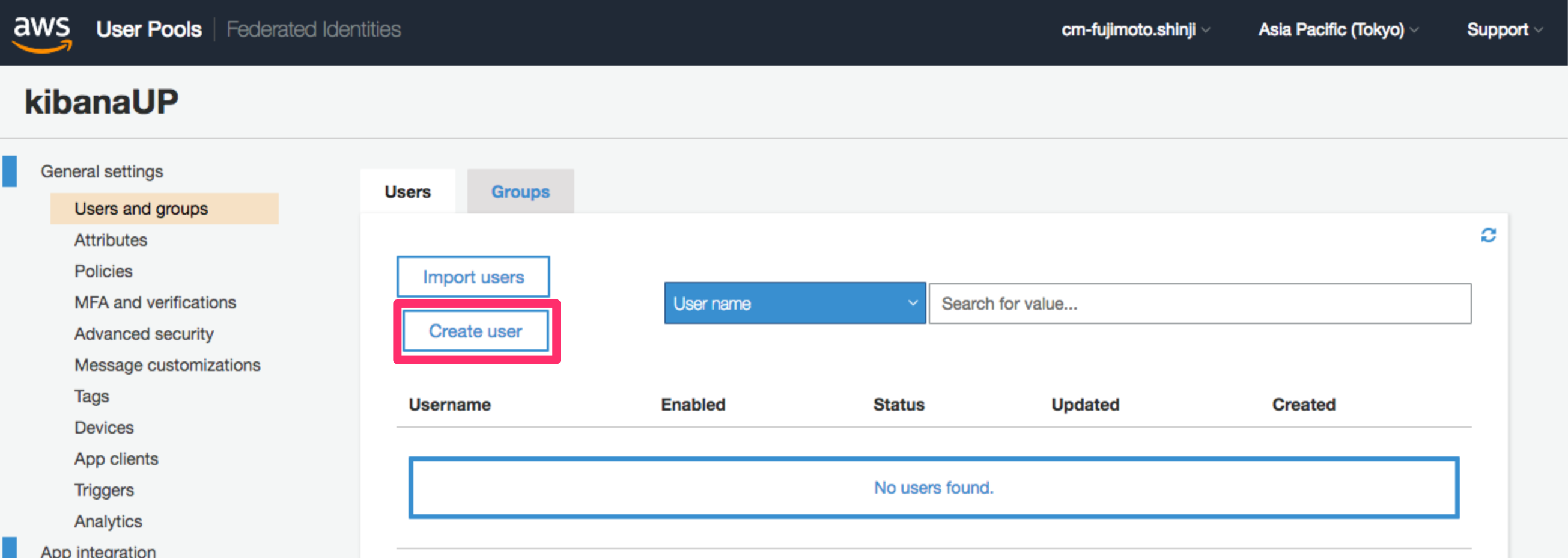Viewport: 1568px width, 558px height.
Task: Switch to the Users tab
Action: tap(408, 191)
